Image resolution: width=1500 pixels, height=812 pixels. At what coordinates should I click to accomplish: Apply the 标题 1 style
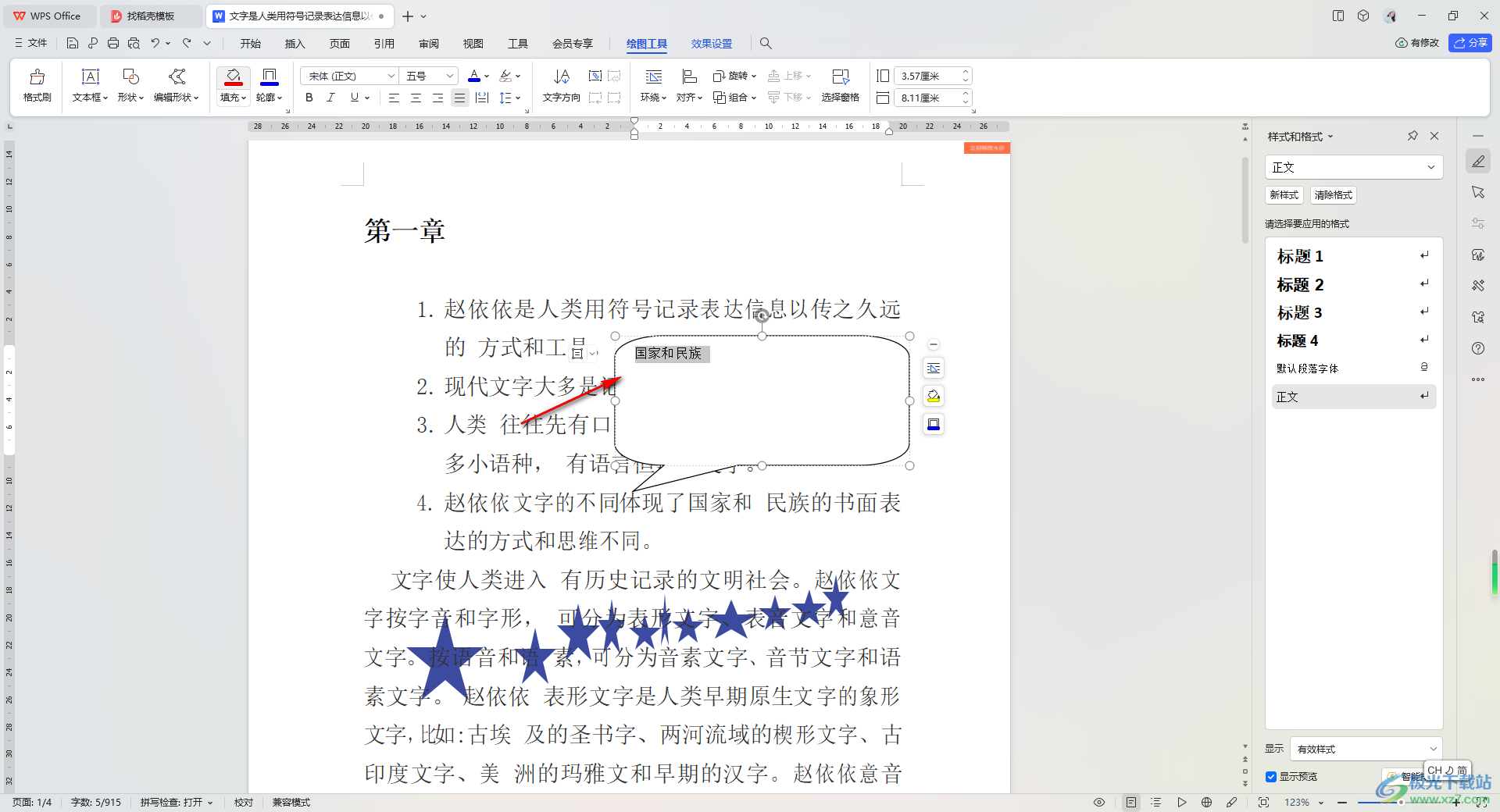1353,256
